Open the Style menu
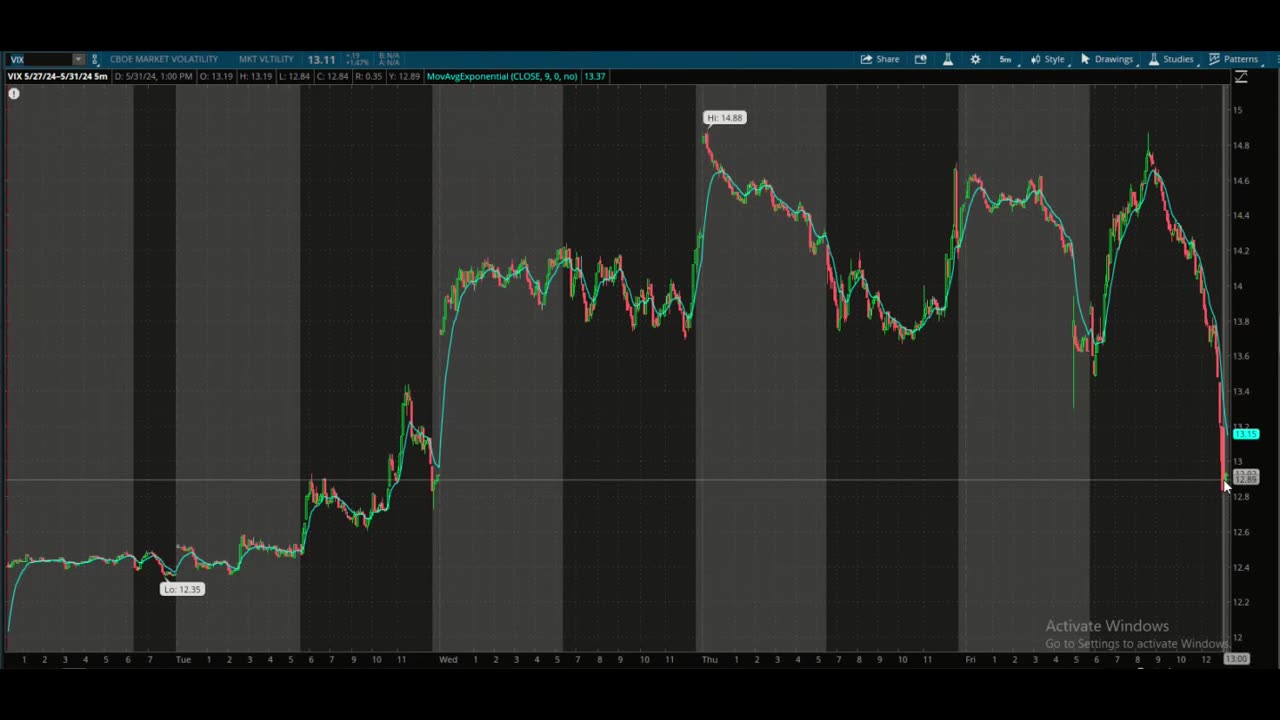The width and height of the screenshot is (1280, 720). coord(1048,59)
